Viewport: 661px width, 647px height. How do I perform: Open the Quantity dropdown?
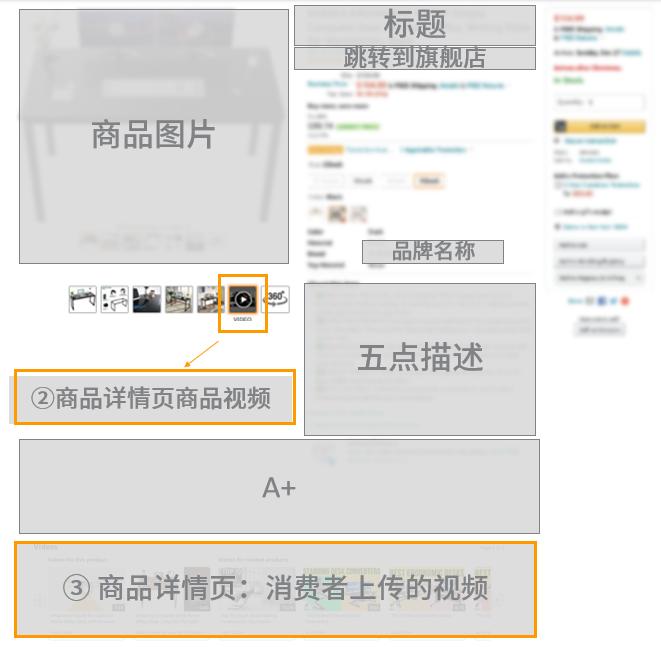click(x=599, y=102)
